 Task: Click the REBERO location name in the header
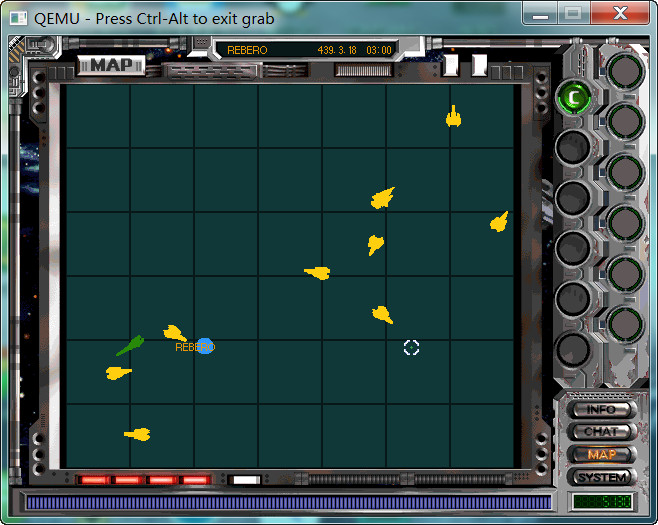tap(247, 50)
